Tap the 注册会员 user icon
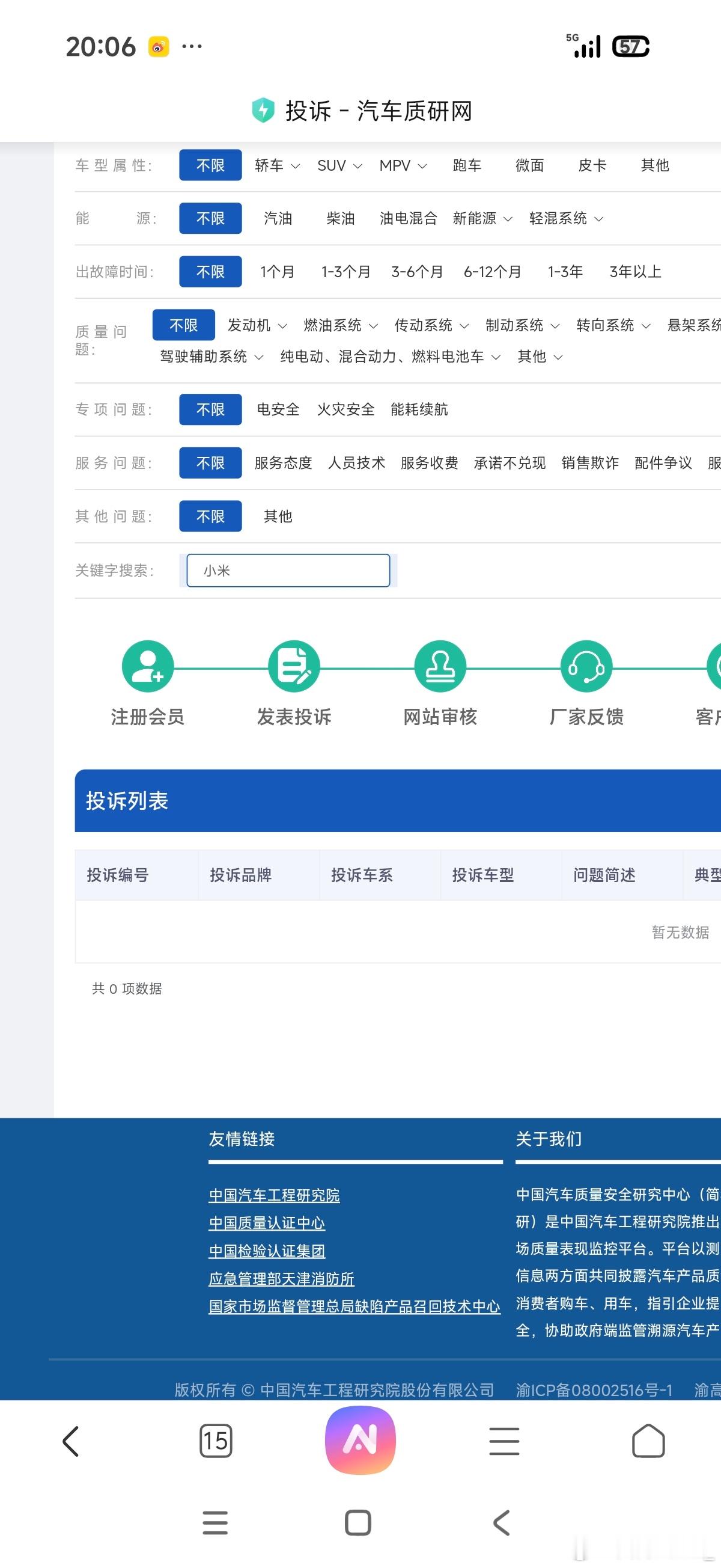The image size is (721, 1568). click(148, 666)
